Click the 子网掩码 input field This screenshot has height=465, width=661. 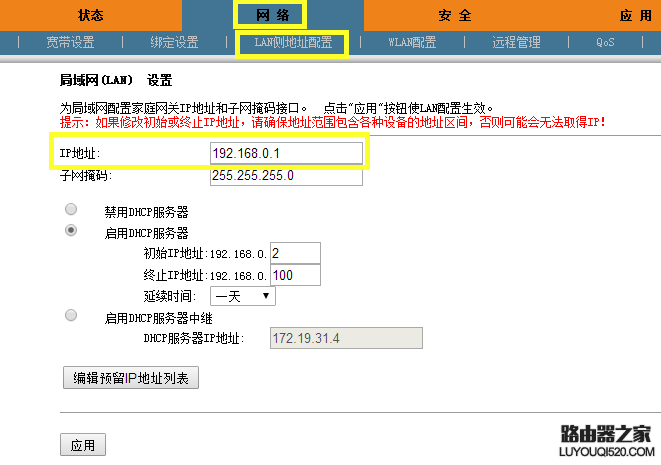(286, 176)
